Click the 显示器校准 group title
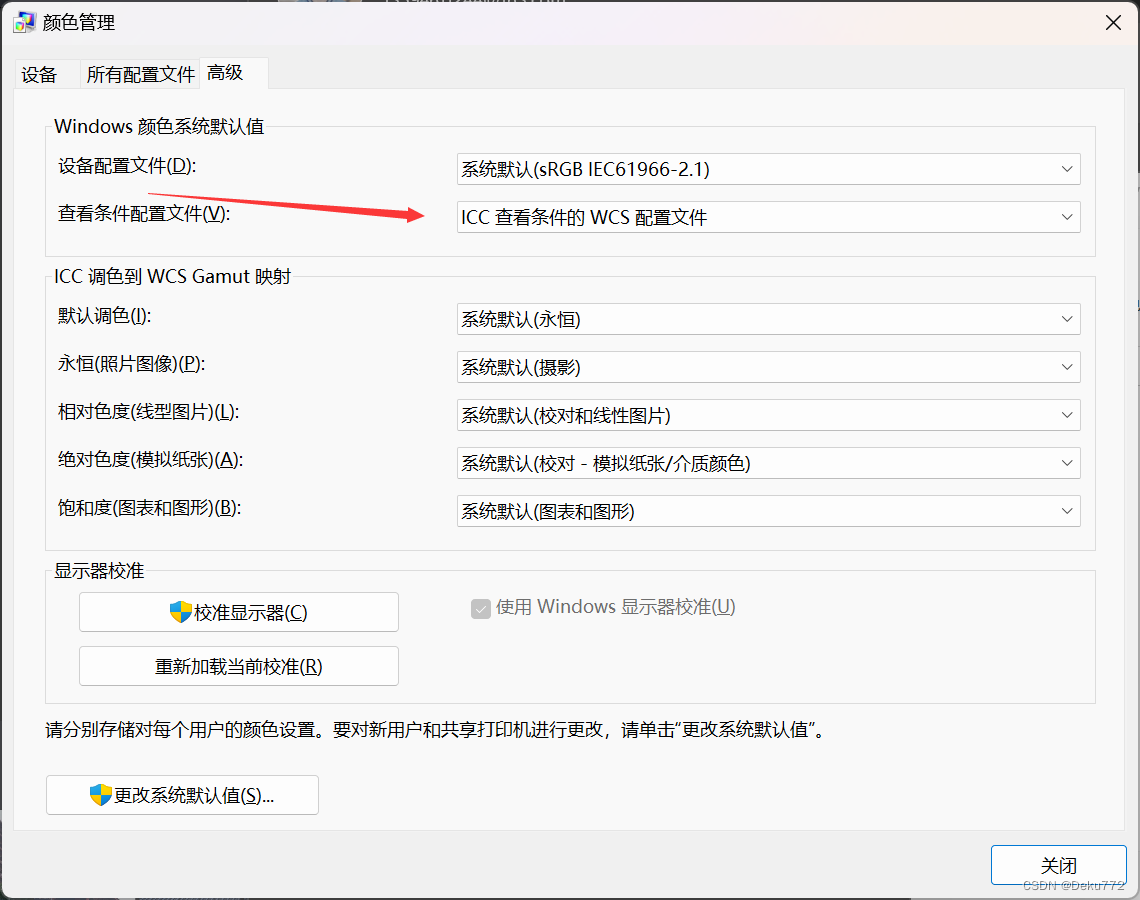Image resolution: width=1140 pixels, height=900 pixels. [99, 571]
